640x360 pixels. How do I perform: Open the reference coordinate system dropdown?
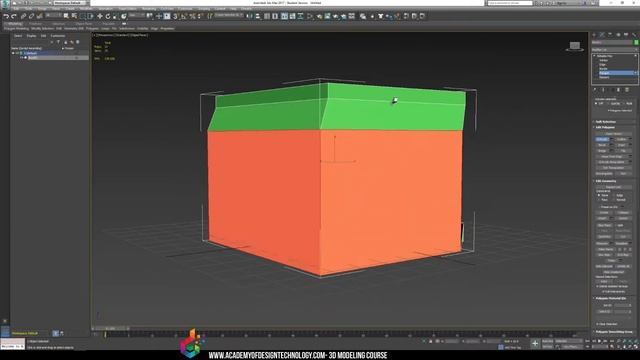coord(137,16)
